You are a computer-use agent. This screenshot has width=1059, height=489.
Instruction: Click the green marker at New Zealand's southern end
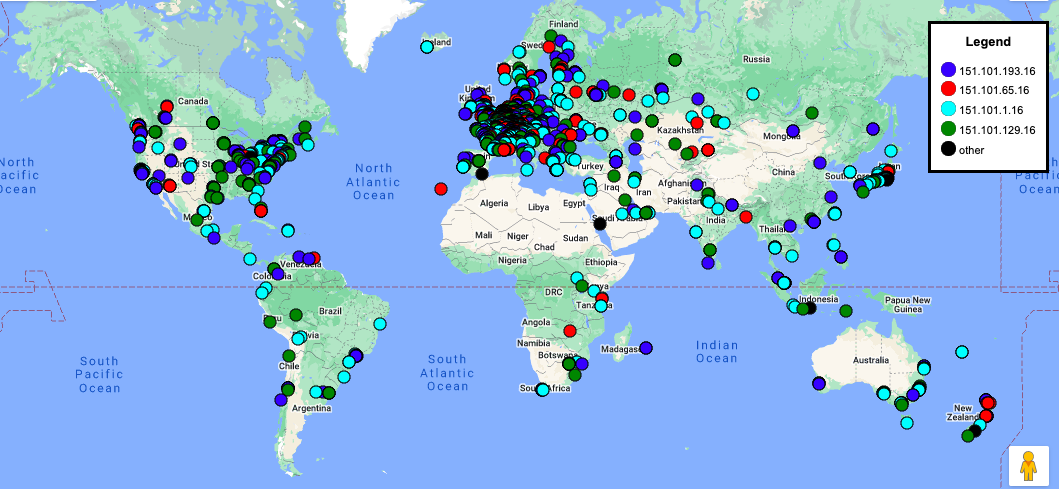click(968, 436)
